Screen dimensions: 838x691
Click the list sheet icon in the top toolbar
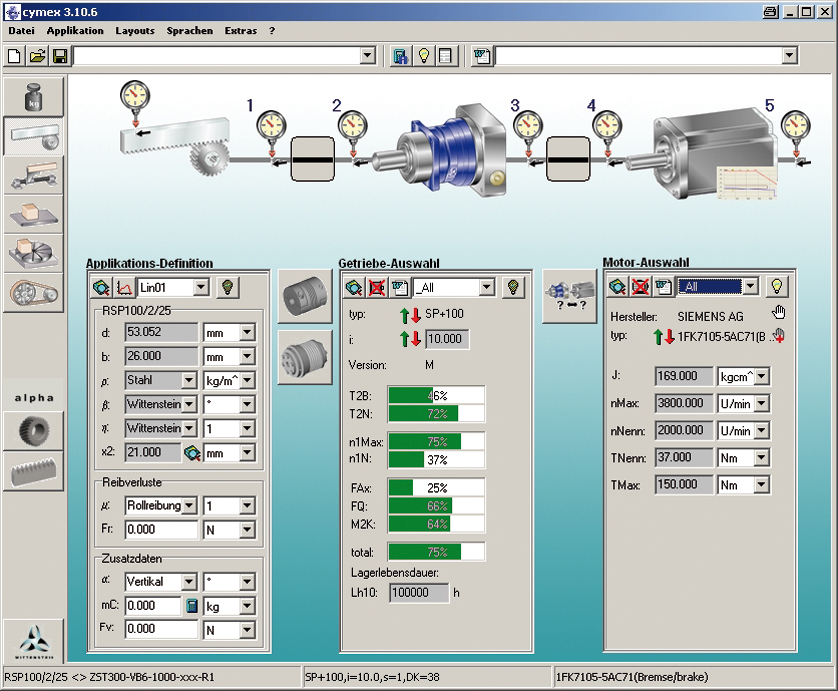coord(445,56)
